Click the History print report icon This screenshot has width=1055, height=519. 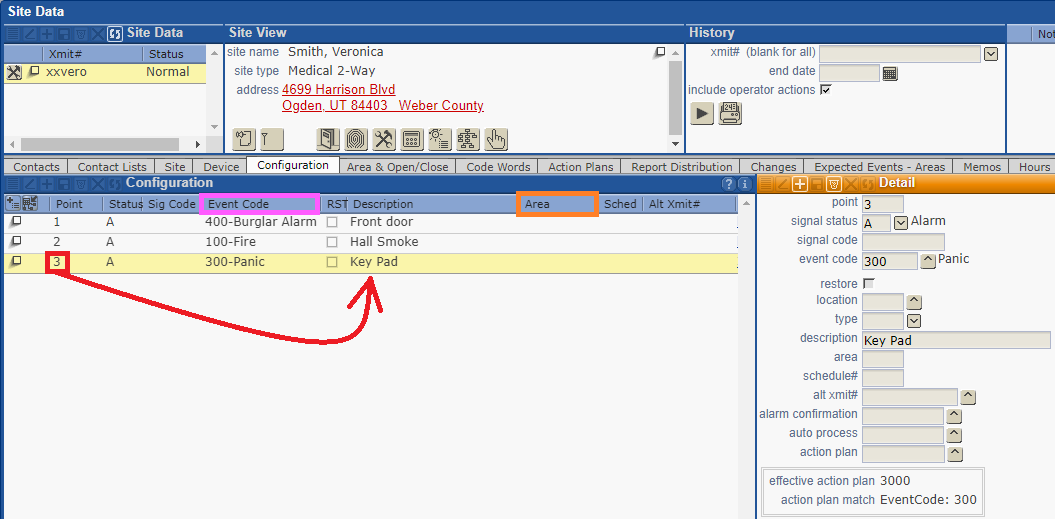tap(730, 113)
